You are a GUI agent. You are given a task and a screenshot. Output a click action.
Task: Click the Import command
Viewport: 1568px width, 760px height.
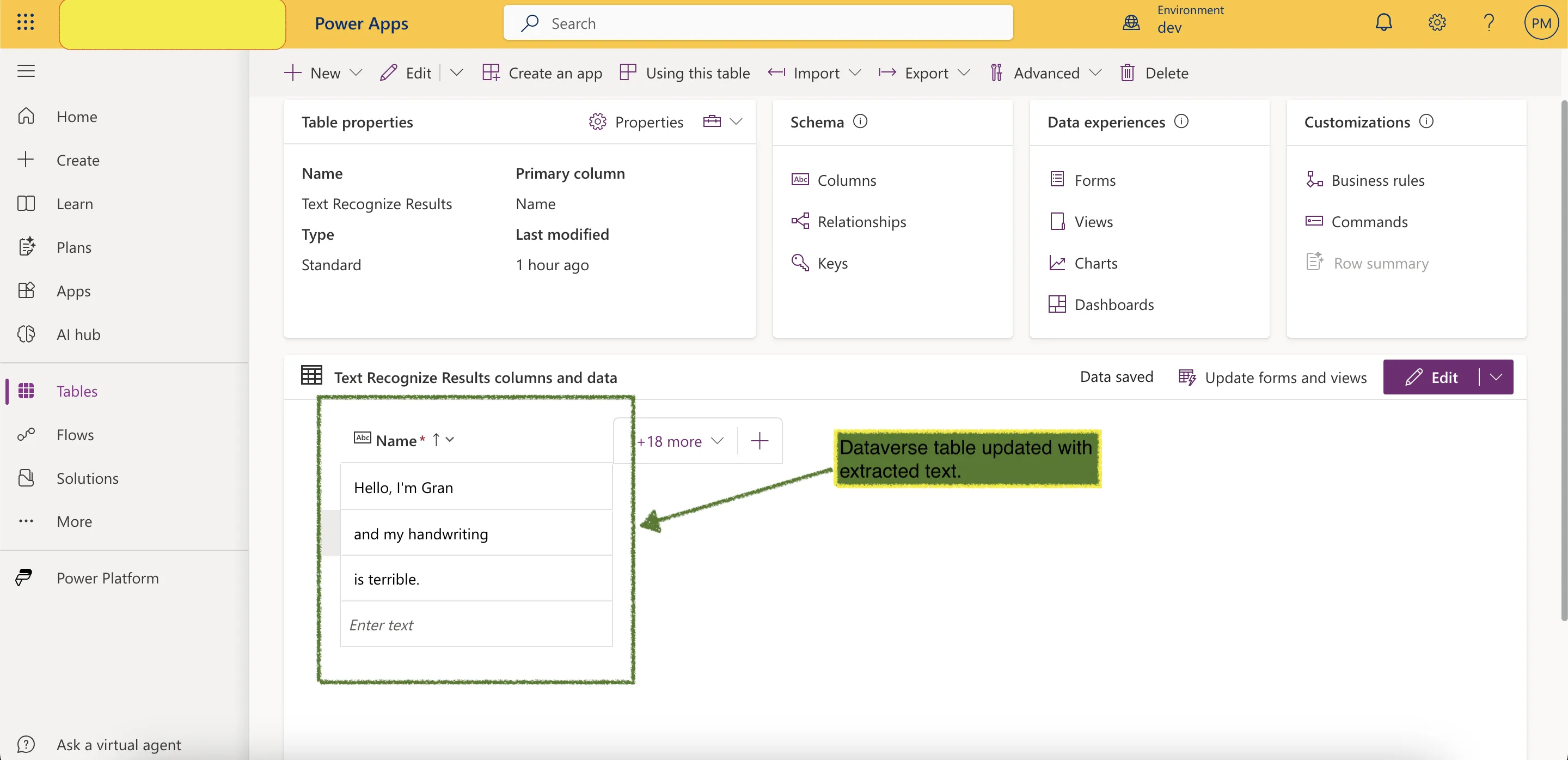pos(804,72)
